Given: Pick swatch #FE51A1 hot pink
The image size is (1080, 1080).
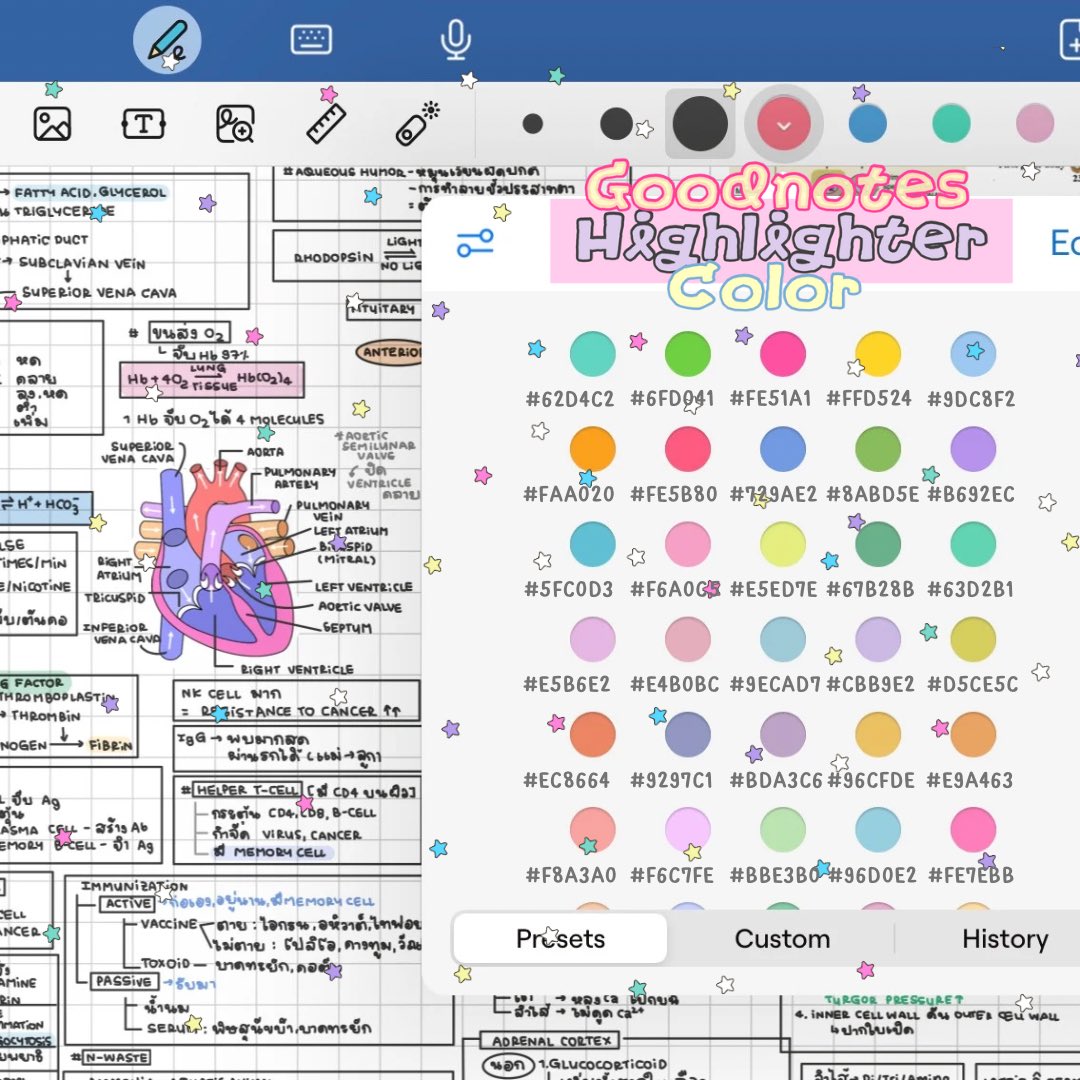Looking at the screenshot, I should [x=782, y=354].
